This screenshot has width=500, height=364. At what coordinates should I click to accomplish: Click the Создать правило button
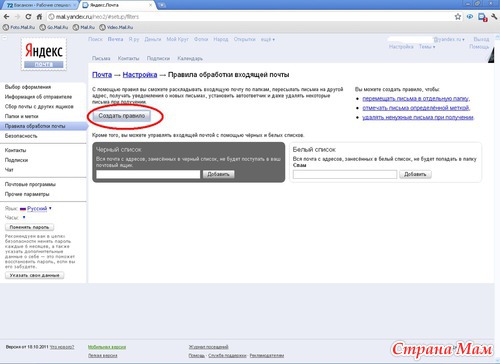[122, 116]
